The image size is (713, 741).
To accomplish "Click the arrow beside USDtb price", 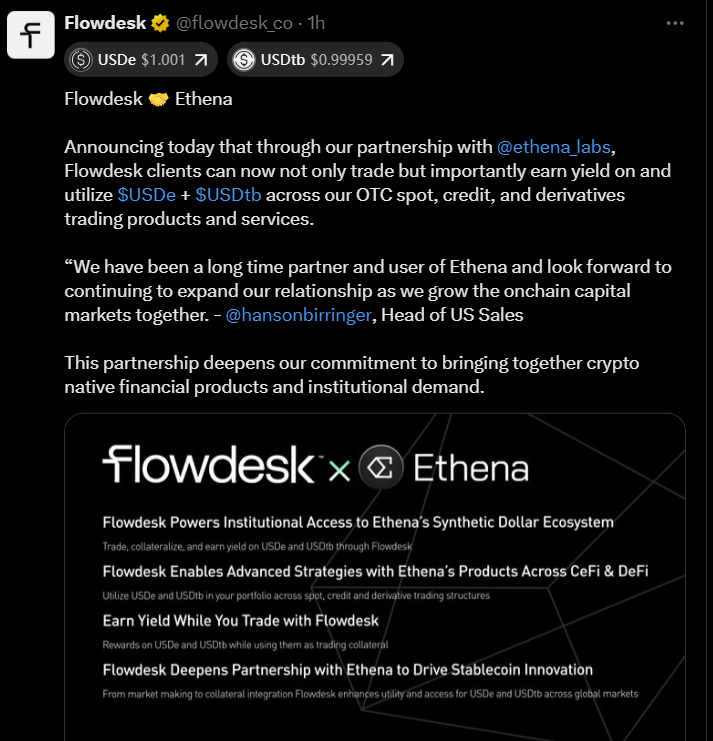I will [388, 60].
